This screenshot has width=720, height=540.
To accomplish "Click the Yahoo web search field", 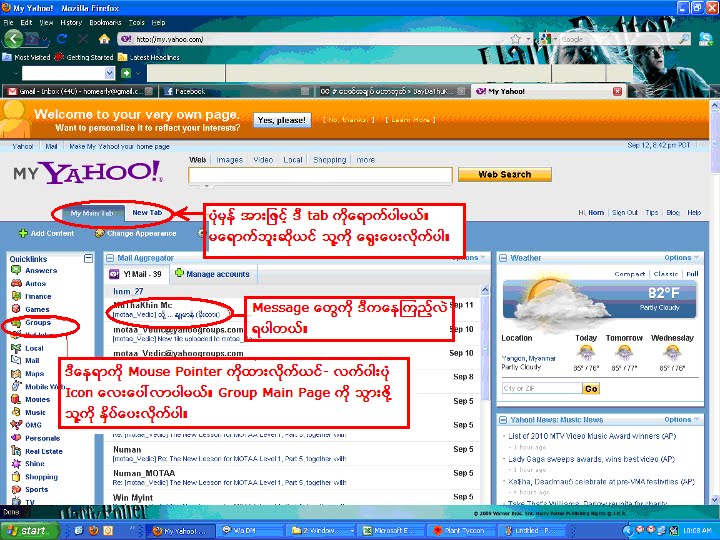I will tap(320, 175).
